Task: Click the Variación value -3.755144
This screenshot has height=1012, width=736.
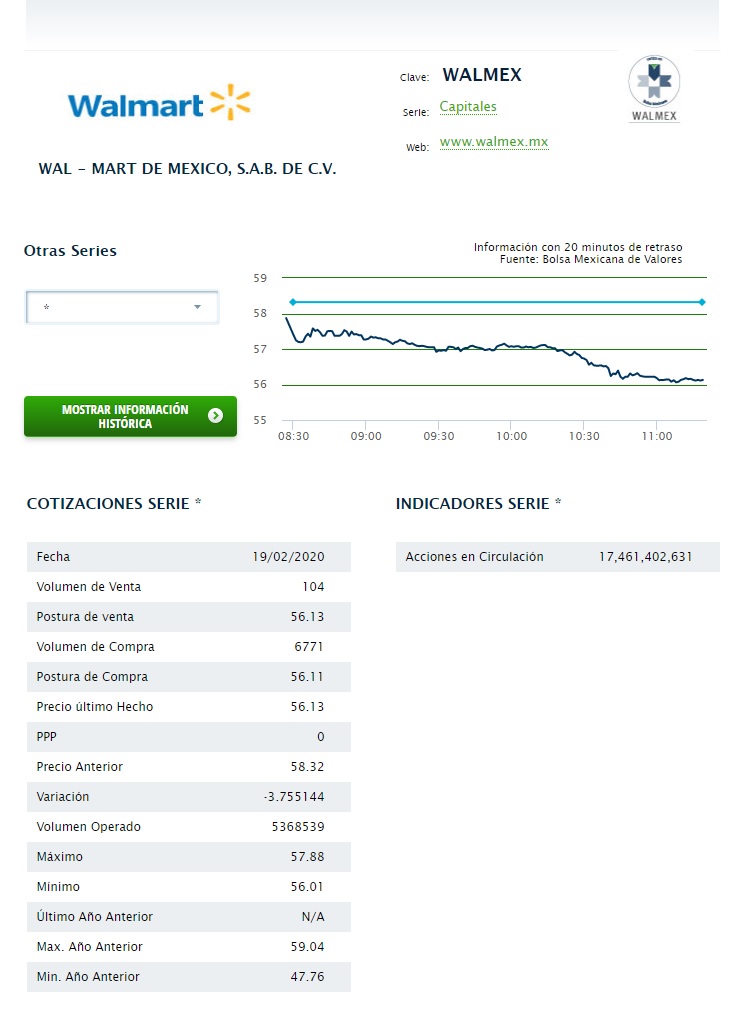Action: point(294,797)
